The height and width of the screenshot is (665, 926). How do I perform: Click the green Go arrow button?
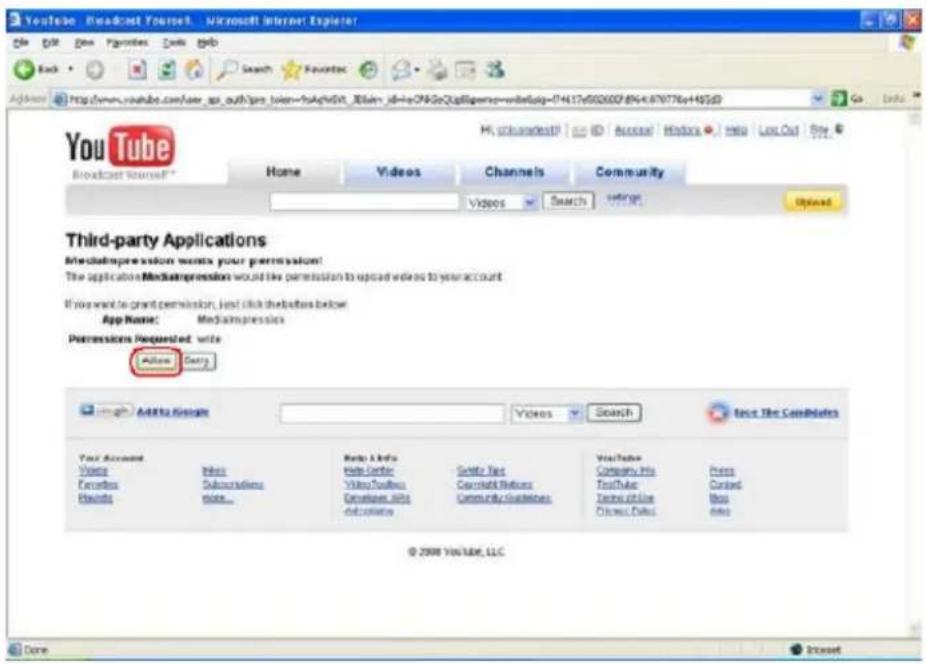click(x=839, y=99)
